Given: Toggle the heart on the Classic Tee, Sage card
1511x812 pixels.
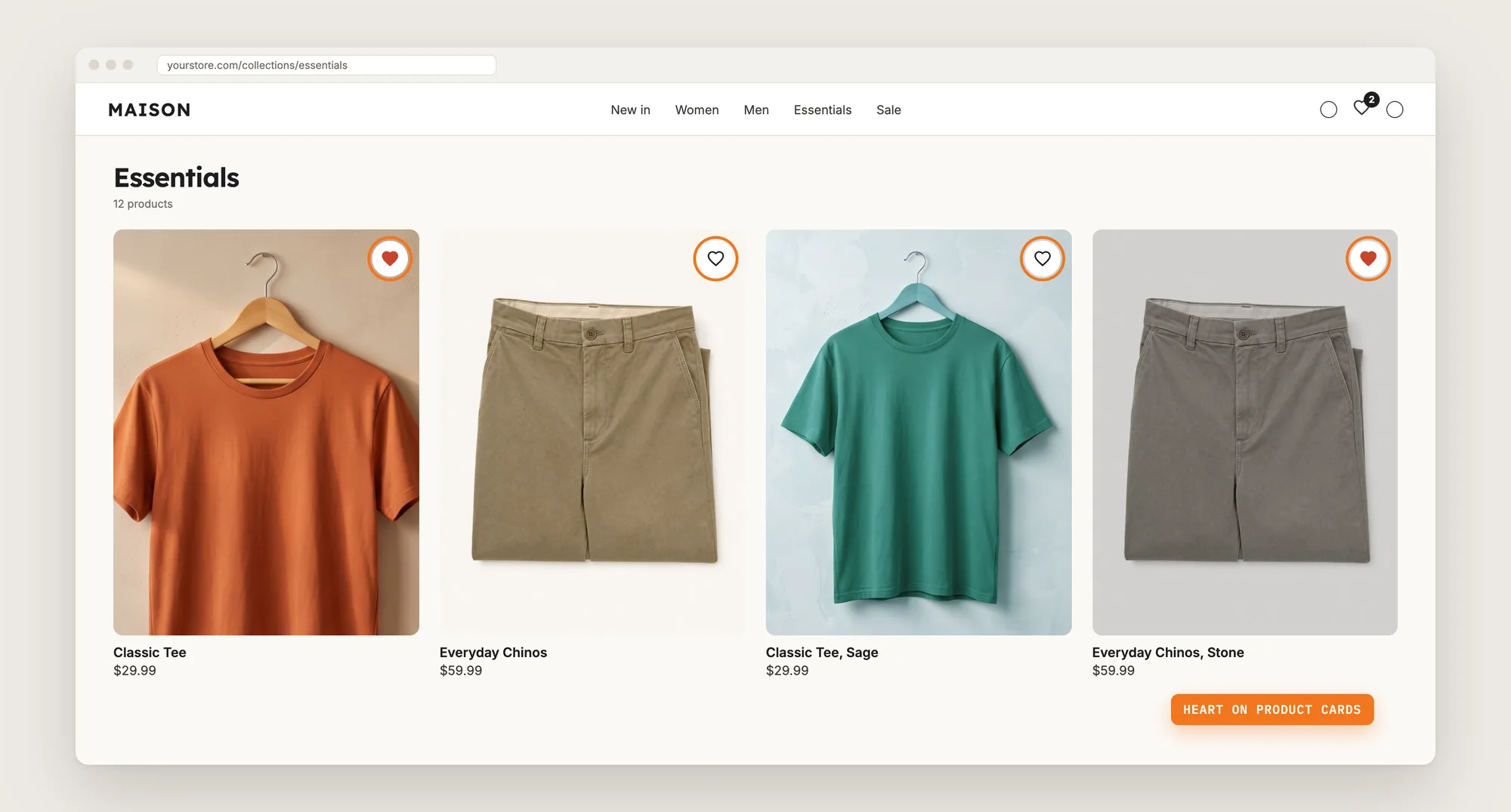Looking at the screenshot, I should pos(1043,258).
